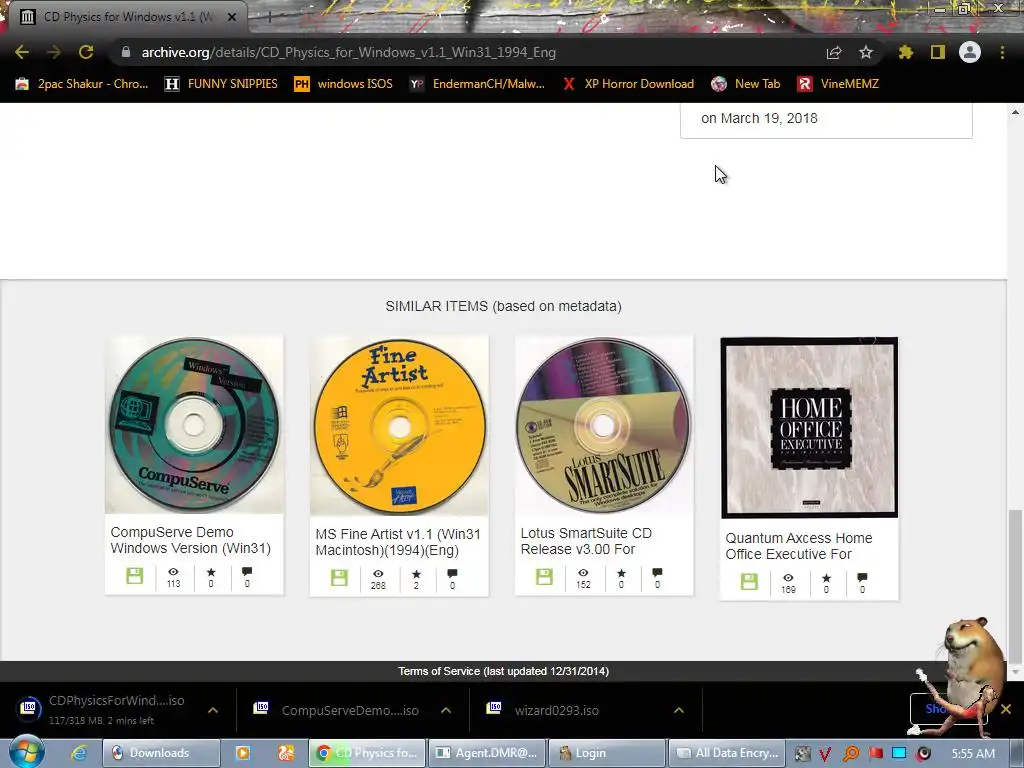Screen dimensions: 1024x768
Task: Launch Internet Explorer from the taskbar
Action: click(x=79, y=753)
